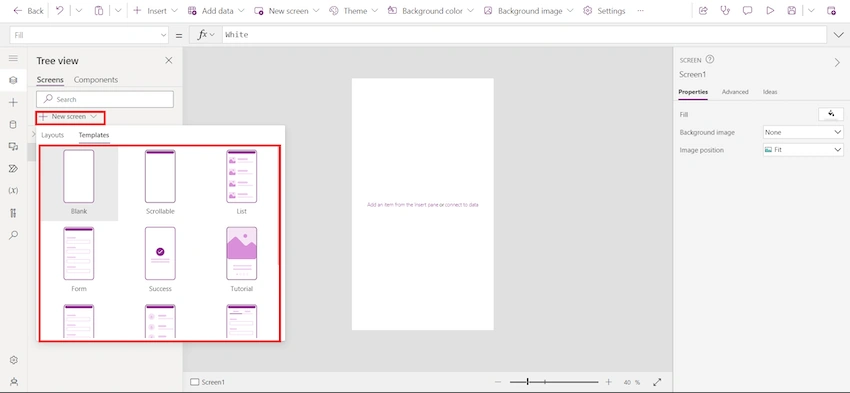Image resolution: width=850 pixels, height=393 pixels.
Task: Open Media icon in left rail
Action: coord(14,146)
